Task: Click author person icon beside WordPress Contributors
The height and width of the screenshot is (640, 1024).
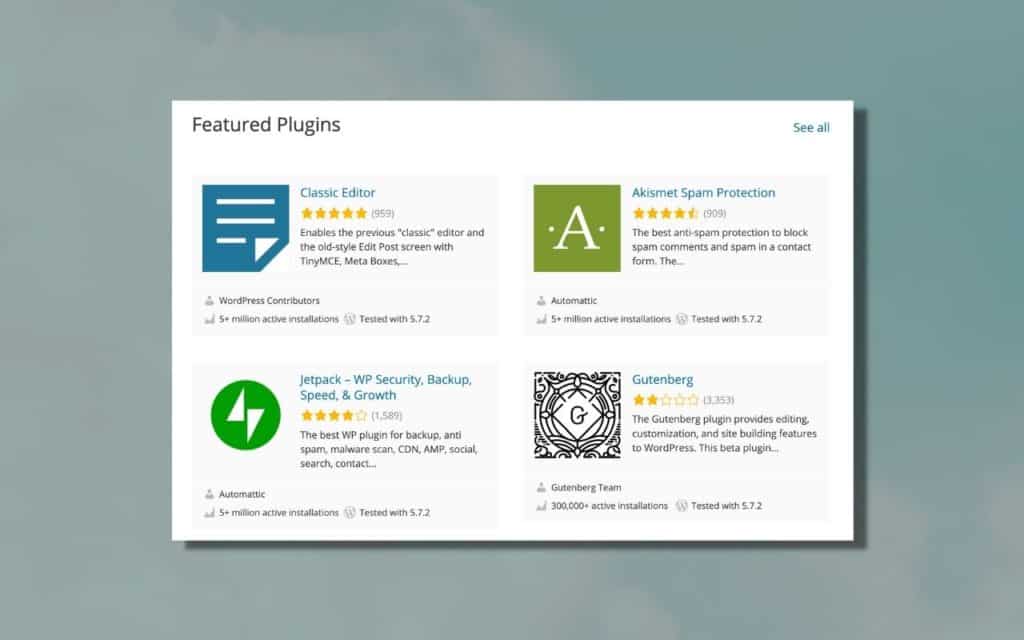Action: (209, 300)
